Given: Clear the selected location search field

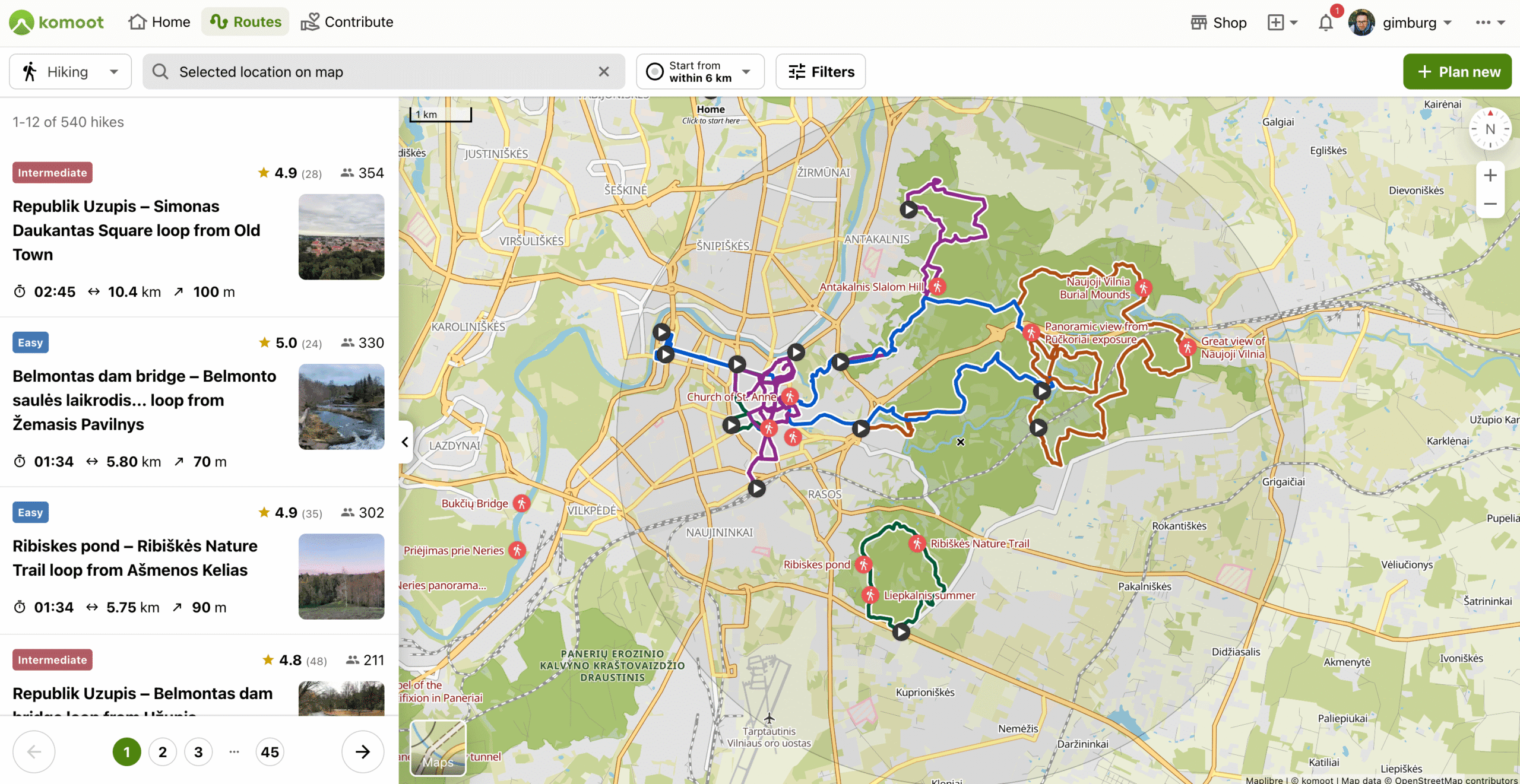Looking at the screenshot, I should [x=603, y=72].
